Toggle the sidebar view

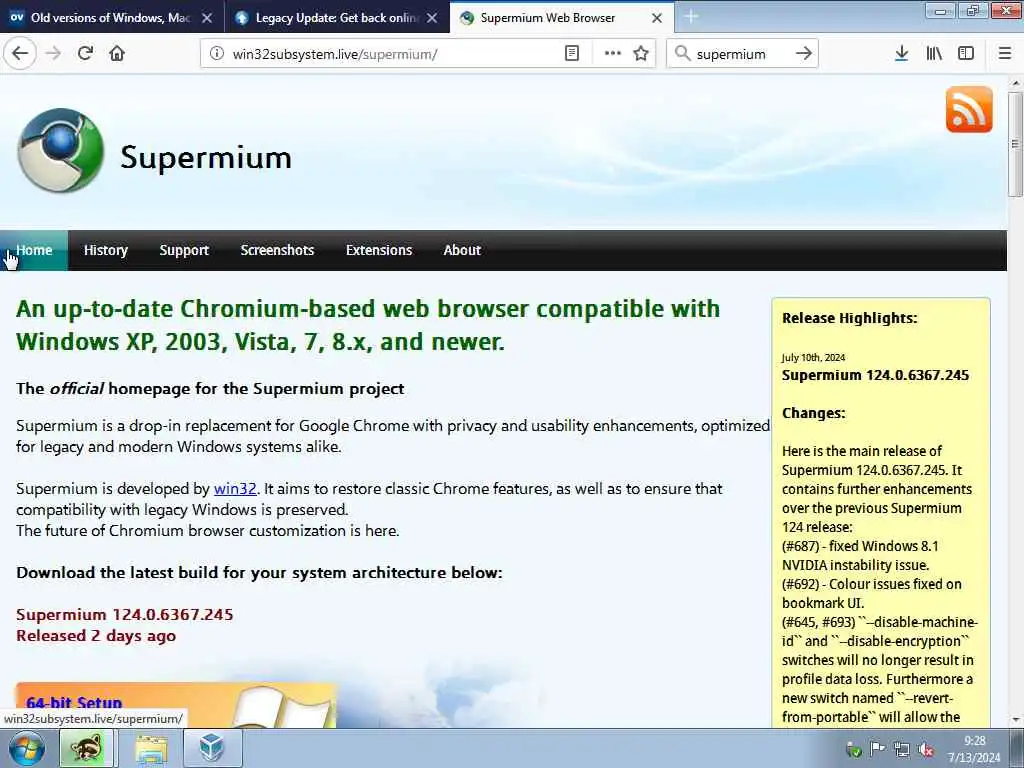[x=966, y=54]
